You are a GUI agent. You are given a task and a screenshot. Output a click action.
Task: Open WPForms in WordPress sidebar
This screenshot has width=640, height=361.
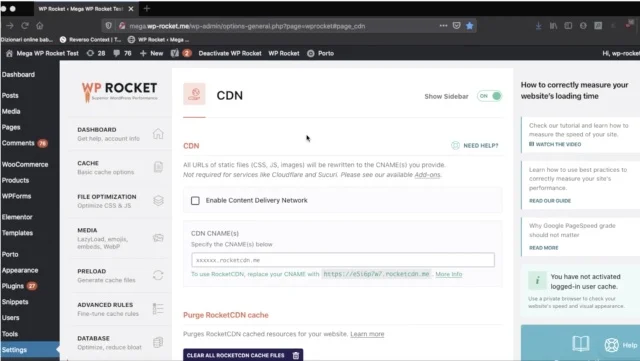point(16,196)
